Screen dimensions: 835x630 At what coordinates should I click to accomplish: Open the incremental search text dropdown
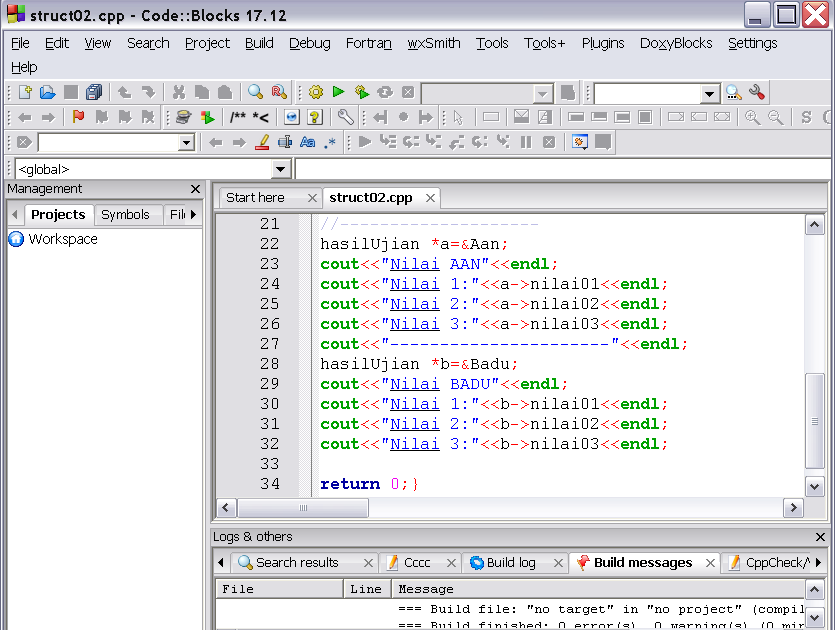click(x=186, y=143)
